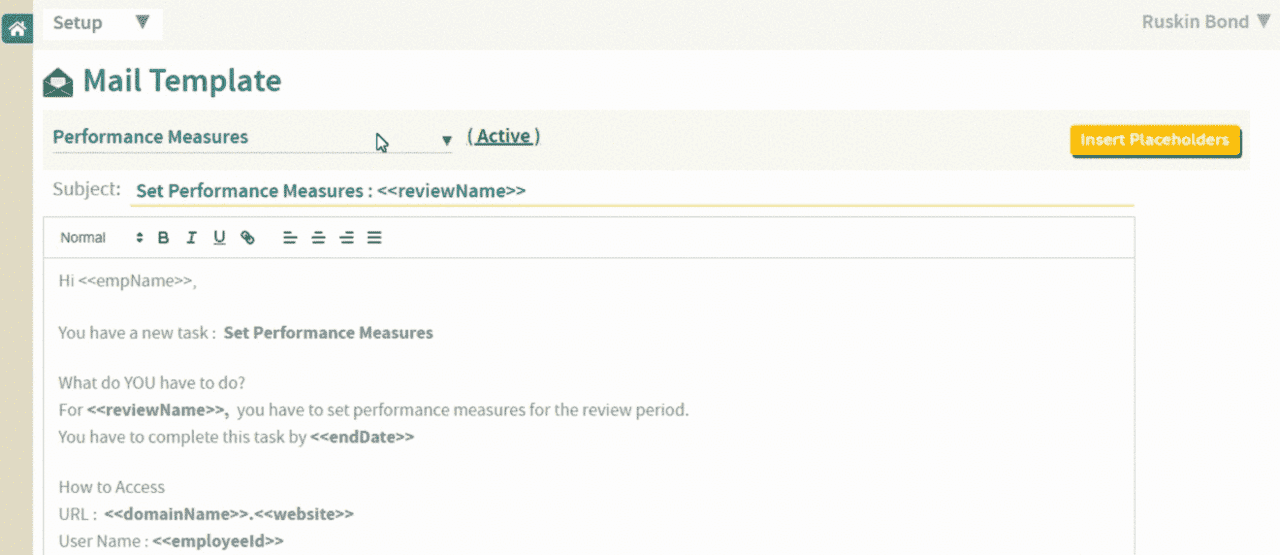Click the greeting line Hi <<empName>>
This screenshot has height=555, width=1280.
127,282
